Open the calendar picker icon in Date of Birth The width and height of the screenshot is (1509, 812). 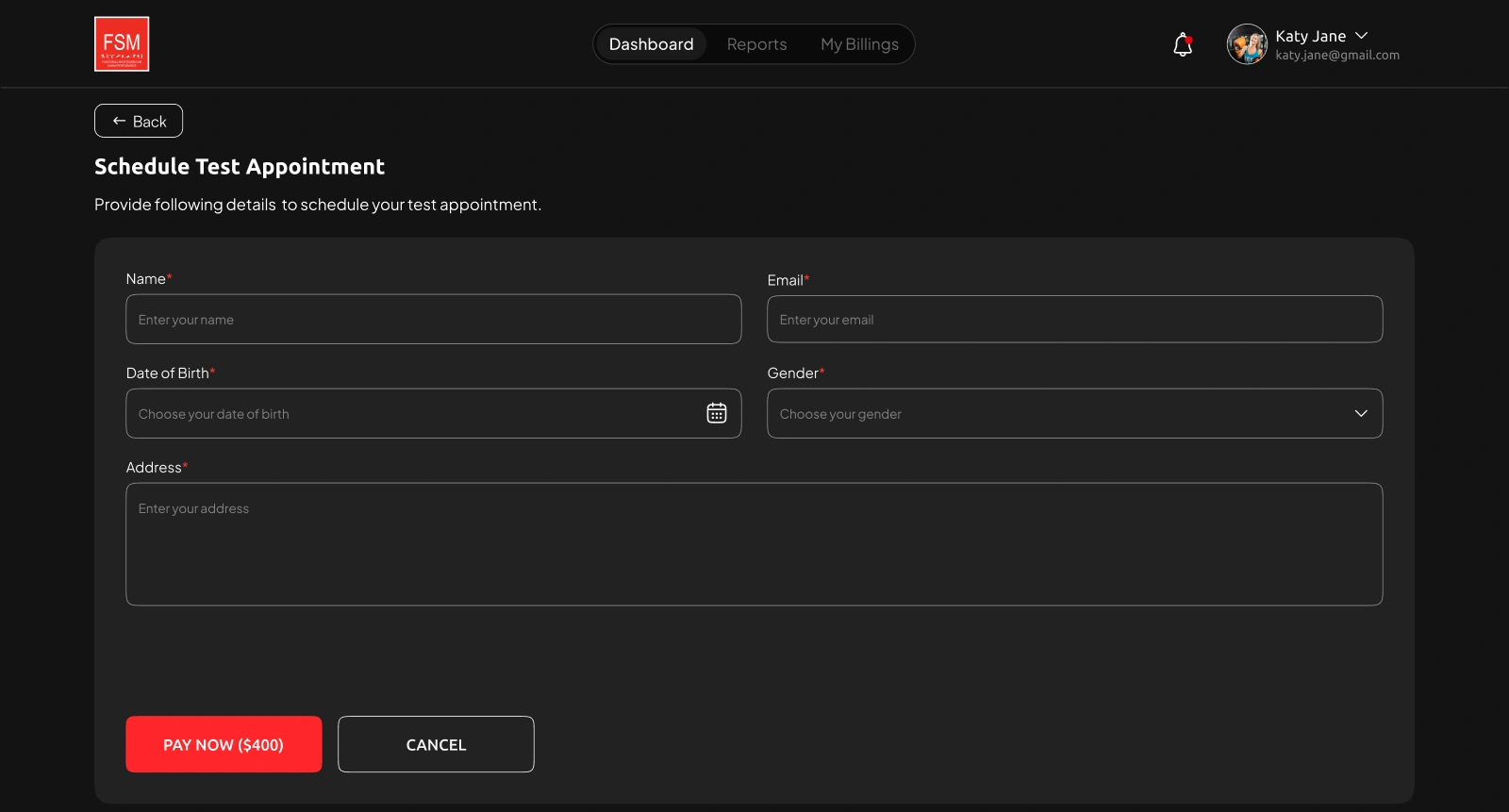(x=717, y=413)
